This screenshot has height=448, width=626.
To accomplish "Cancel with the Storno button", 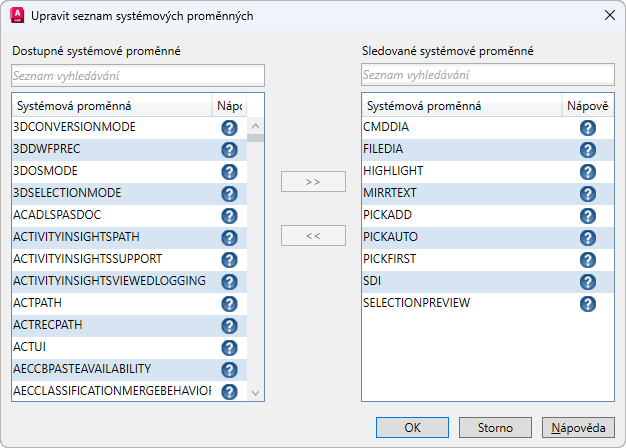I will point(495,427).
